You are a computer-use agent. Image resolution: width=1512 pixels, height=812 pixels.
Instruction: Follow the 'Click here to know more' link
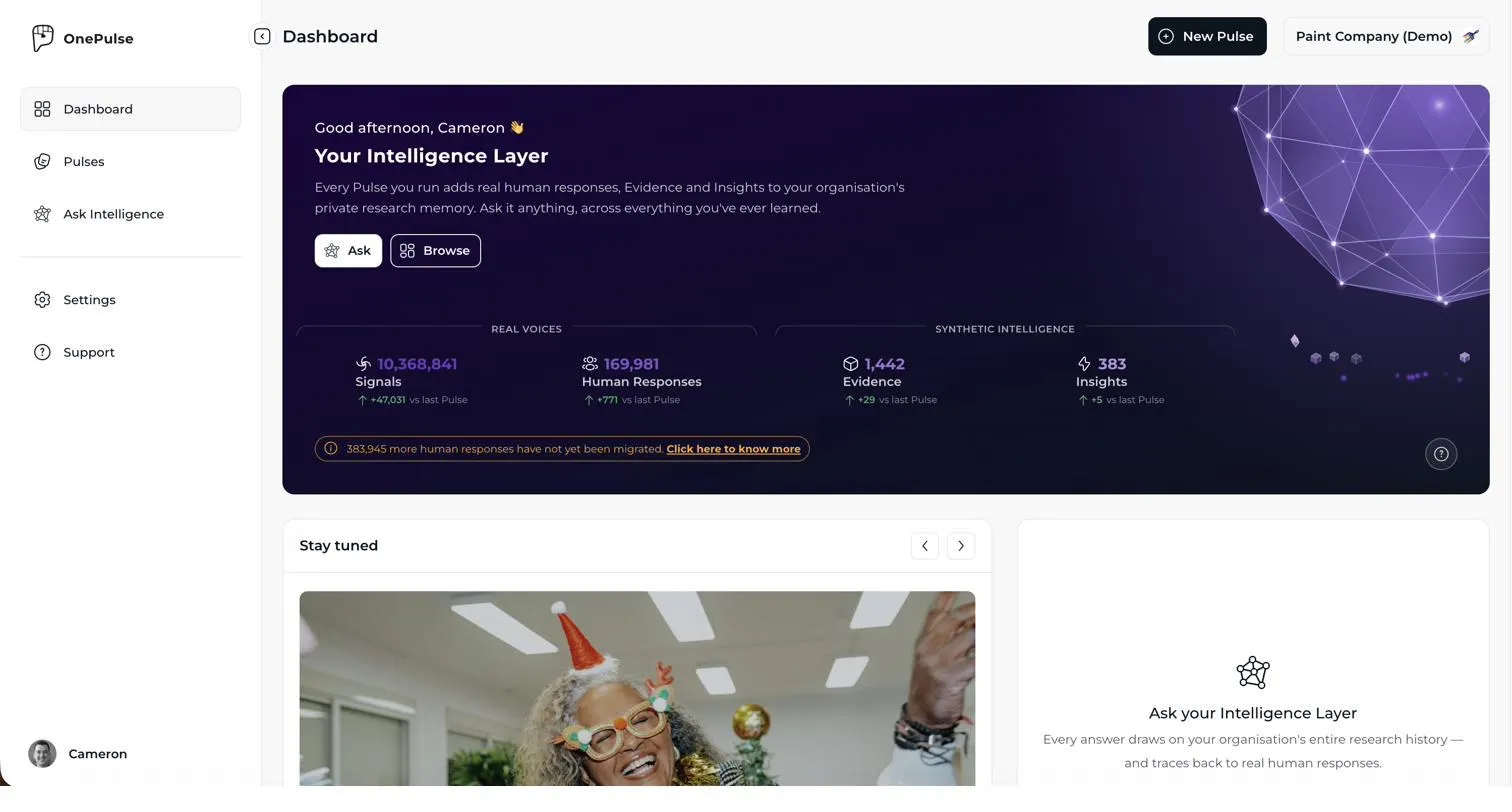[733, 449]
